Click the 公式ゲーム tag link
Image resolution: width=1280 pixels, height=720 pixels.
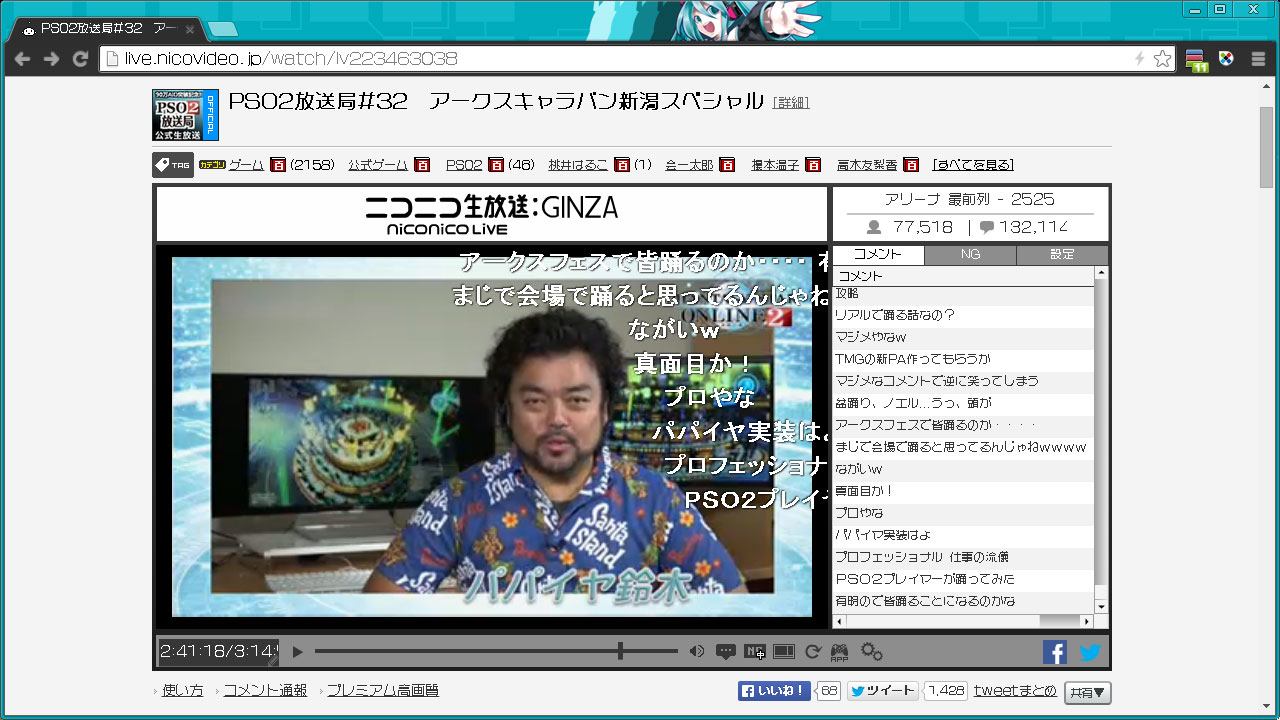click(x=378, y=165)
